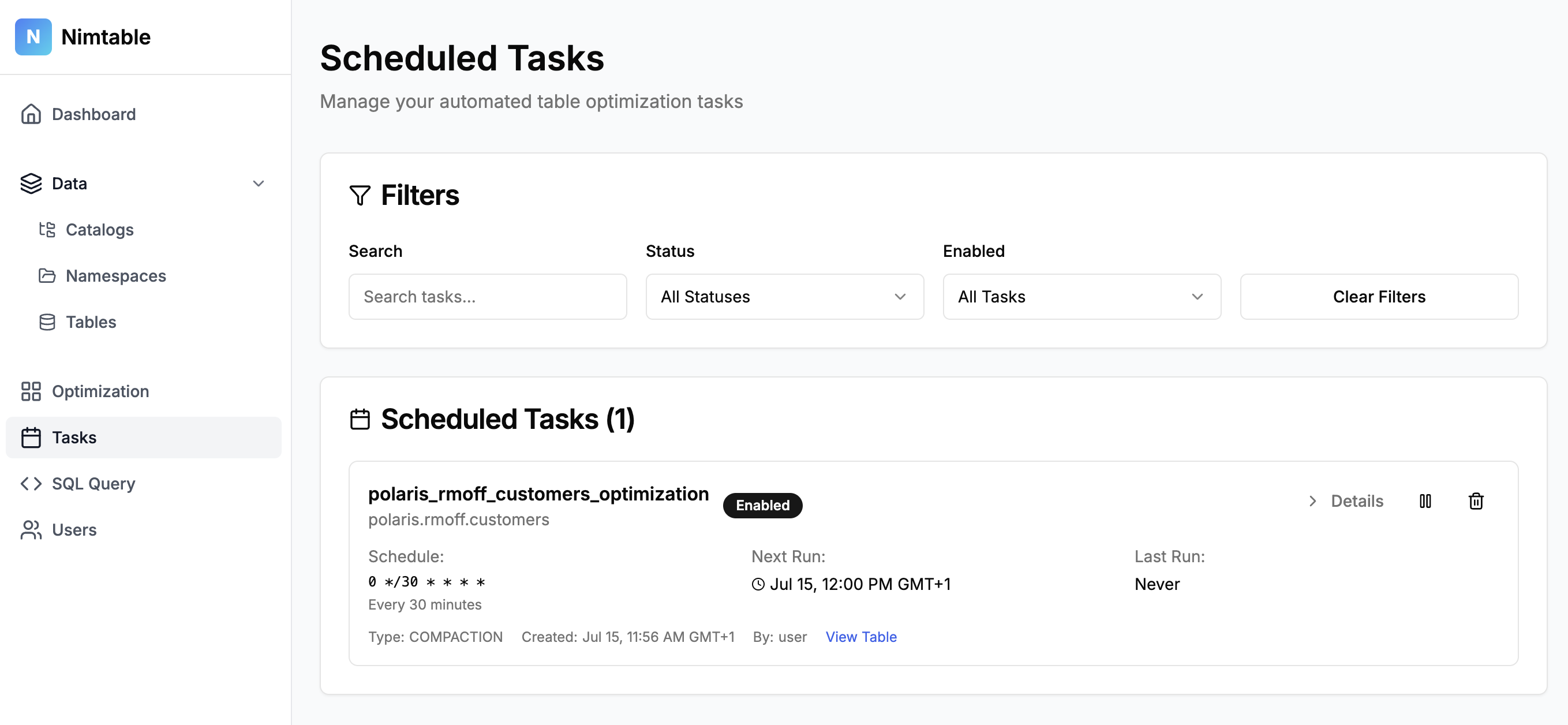Image resolution: width=1568 pixels, height=725 pixels.
Task: Go to Catalogs in the sidebar
Action: click(x=99, y=230)
